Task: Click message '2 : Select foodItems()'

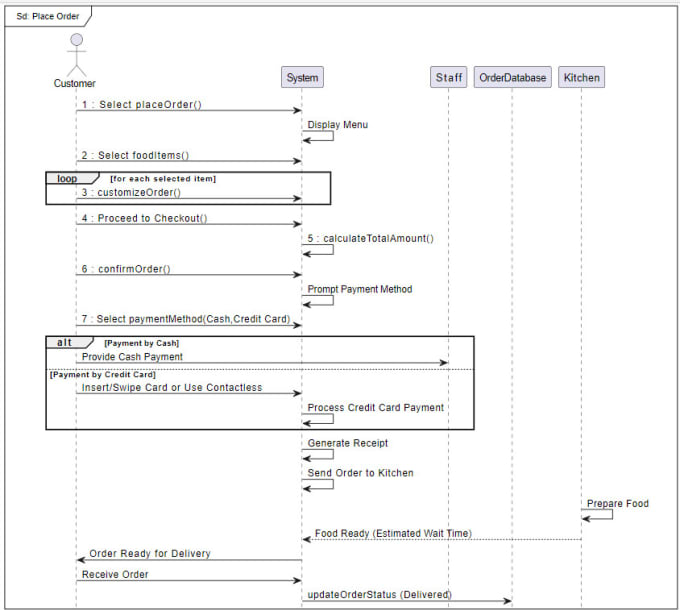Action: [x=135, y=155]
